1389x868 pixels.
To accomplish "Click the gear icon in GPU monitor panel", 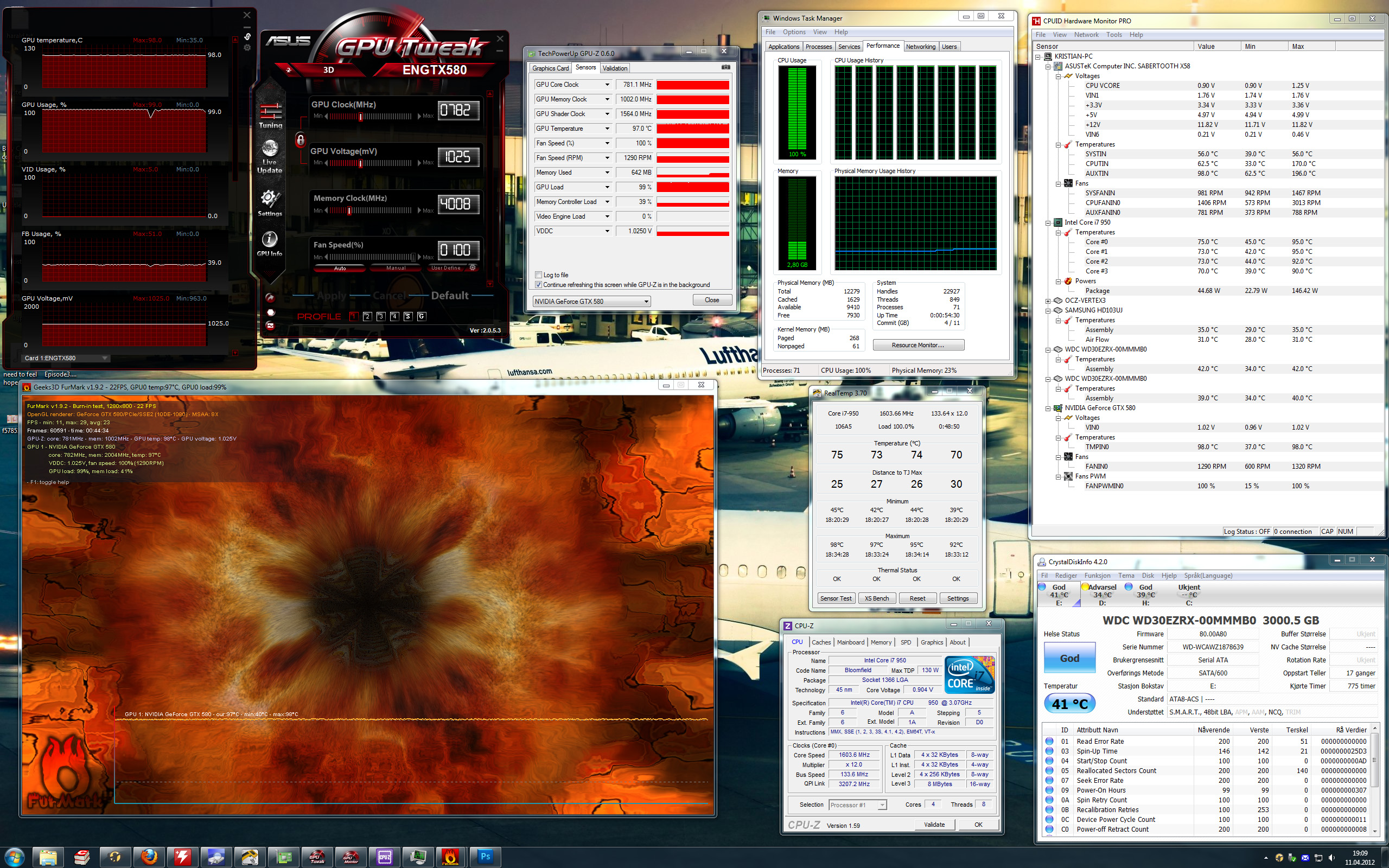I will tap(247, 48).
